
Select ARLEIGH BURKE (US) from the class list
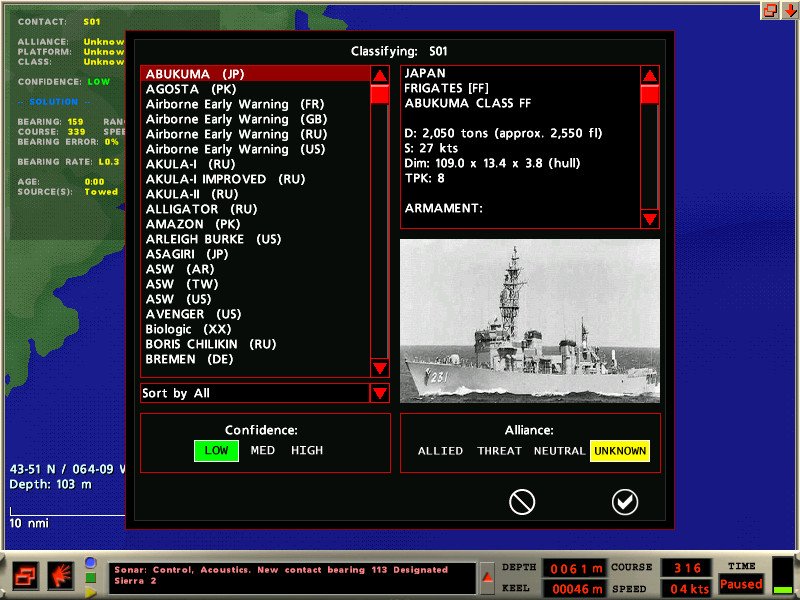(214, 238)
